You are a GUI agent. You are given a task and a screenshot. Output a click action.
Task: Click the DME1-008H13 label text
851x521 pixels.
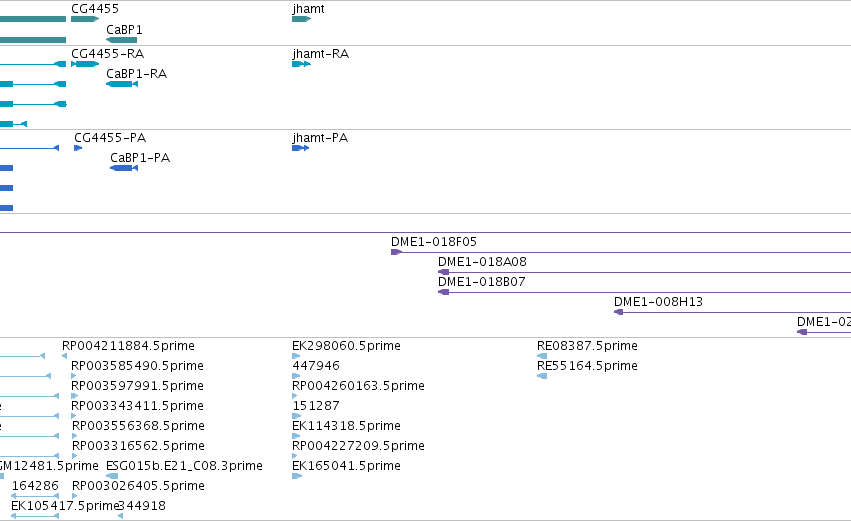point(658,302)
